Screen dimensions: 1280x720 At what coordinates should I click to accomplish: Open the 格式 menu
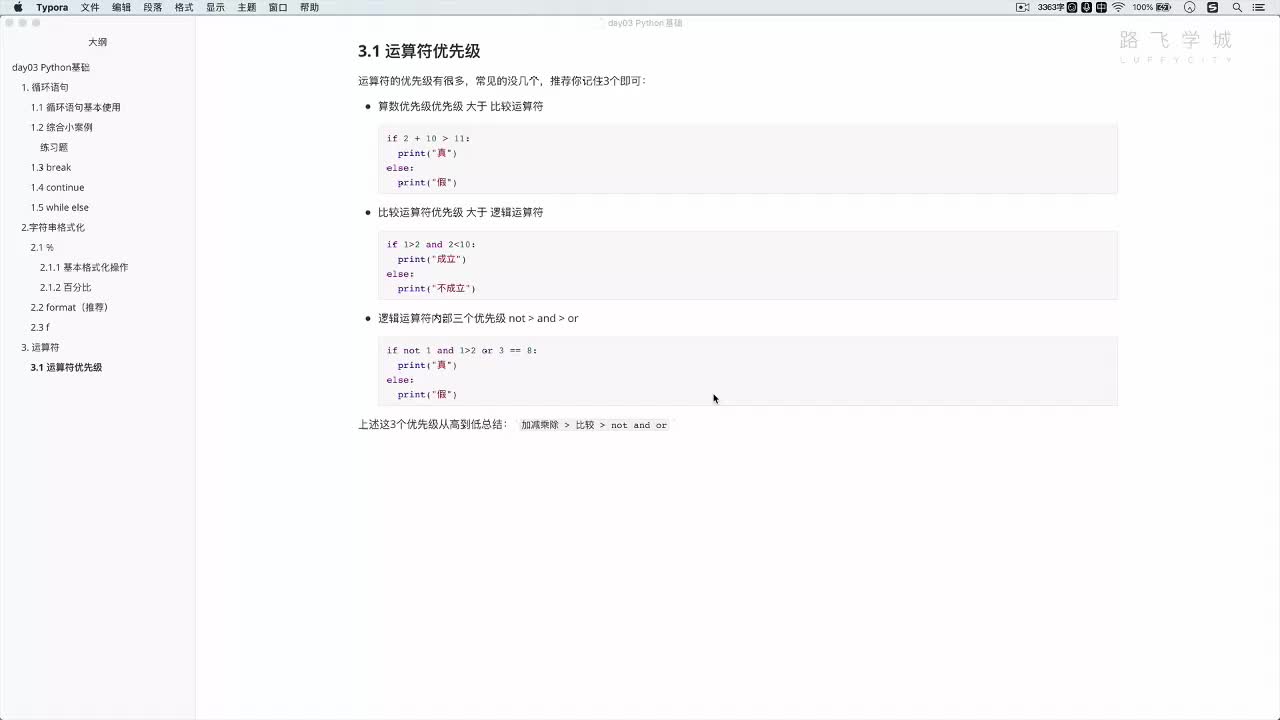184,7
